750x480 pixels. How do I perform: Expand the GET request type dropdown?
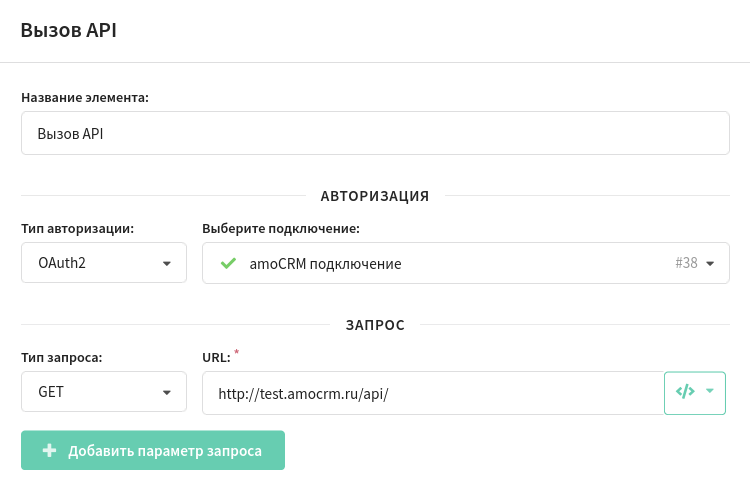(104, 392)
